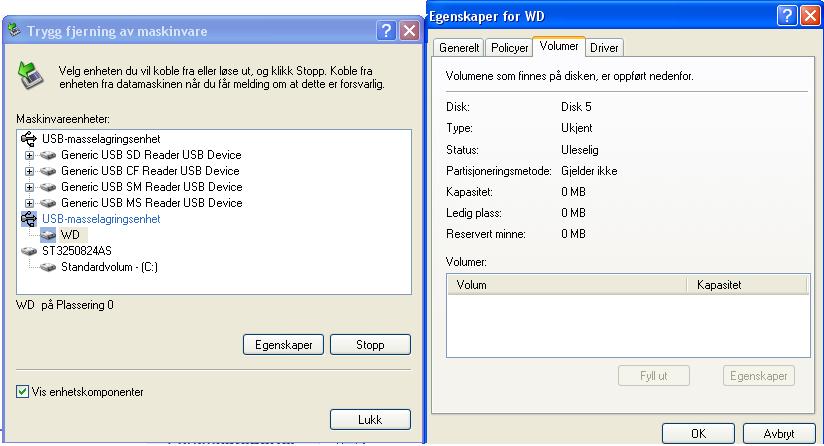Click the 0 MB value beside Reservert minne
The width and height of the screenshot is (824, 446).
coord(573,234)
